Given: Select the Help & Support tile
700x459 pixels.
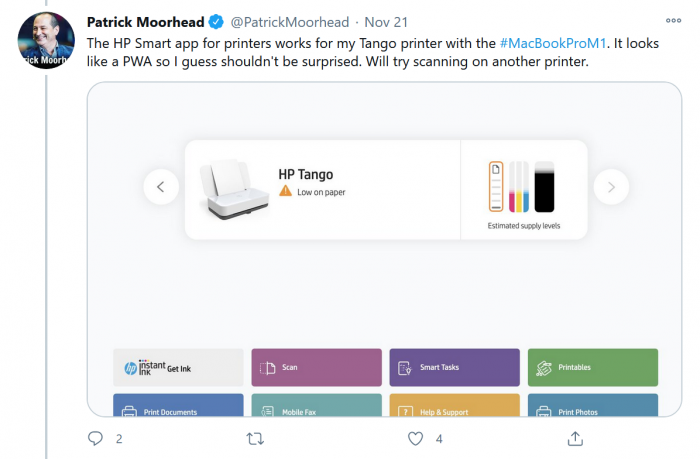Looking at the screenshot, I should (x=454, y=407).
